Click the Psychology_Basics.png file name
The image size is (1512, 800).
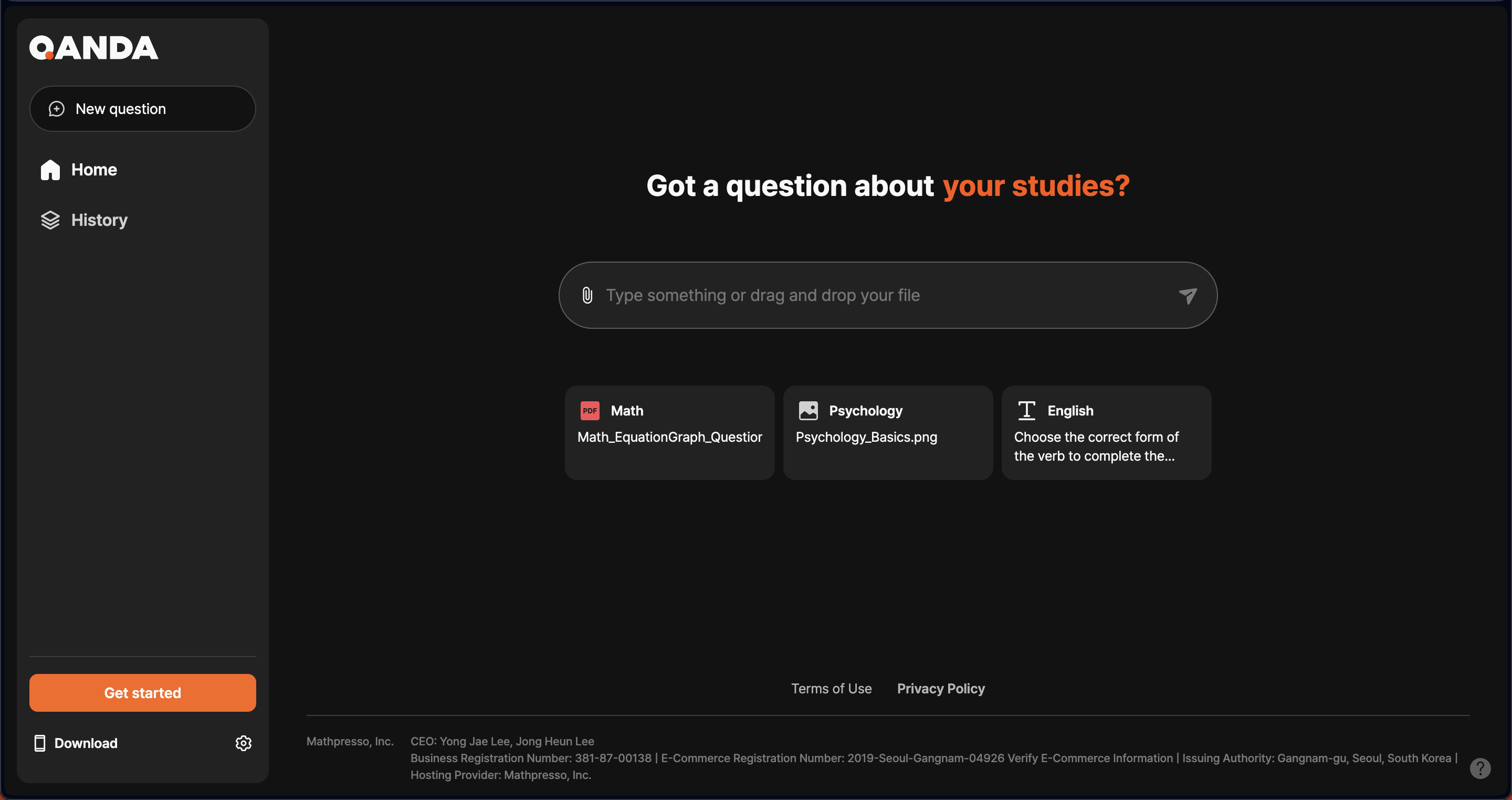coord(866,437)
